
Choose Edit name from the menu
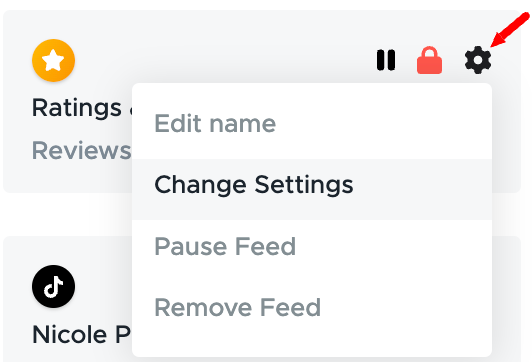pos(215,123)
